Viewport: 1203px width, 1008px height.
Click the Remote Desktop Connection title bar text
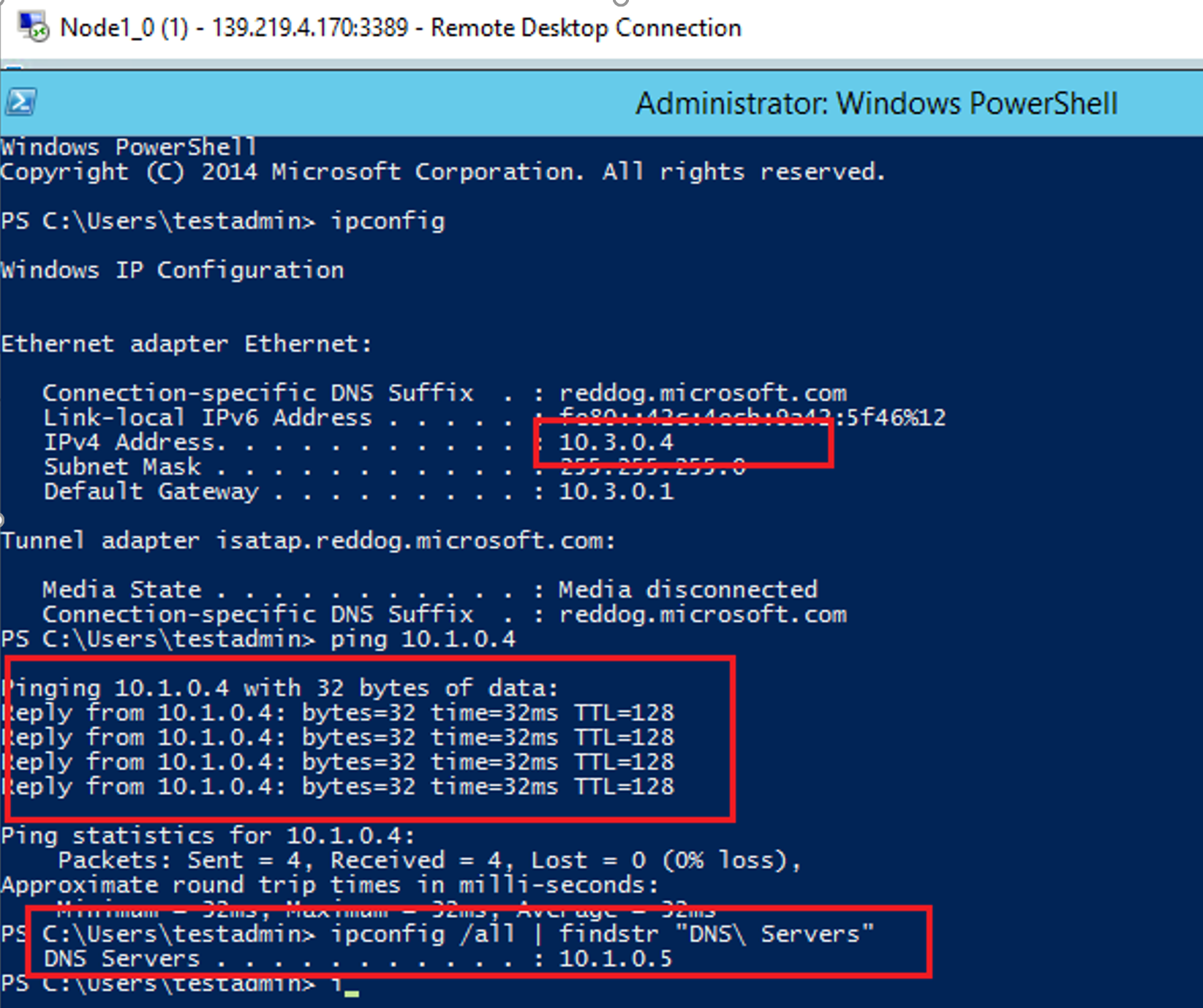400,28
